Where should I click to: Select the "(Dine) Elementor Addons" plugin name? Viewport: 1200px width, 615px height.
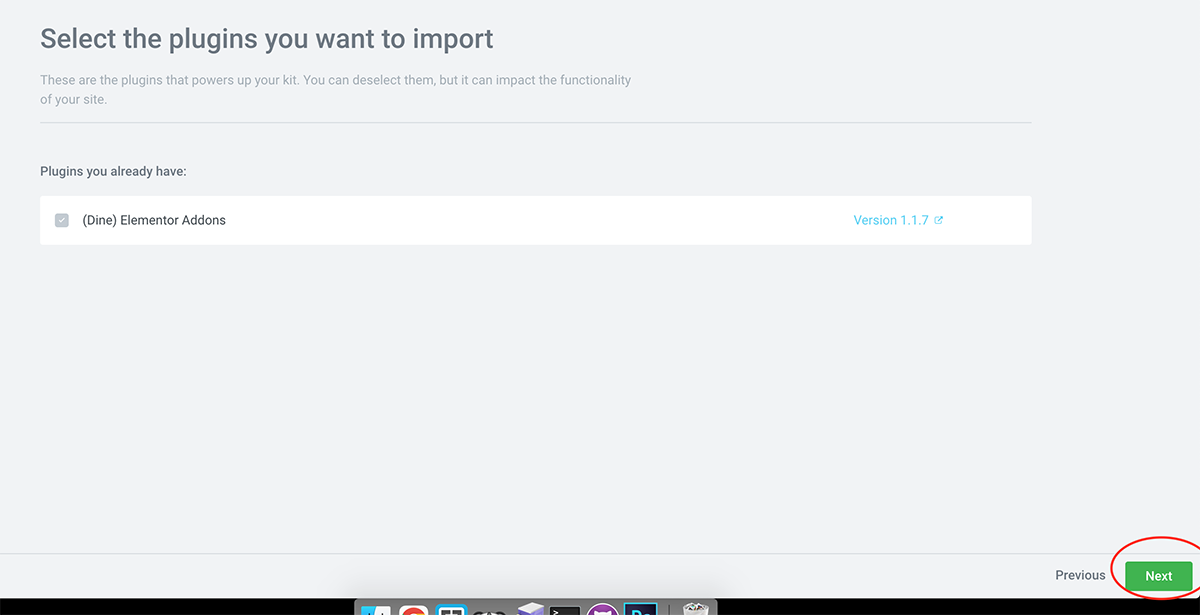pos(154,220)
